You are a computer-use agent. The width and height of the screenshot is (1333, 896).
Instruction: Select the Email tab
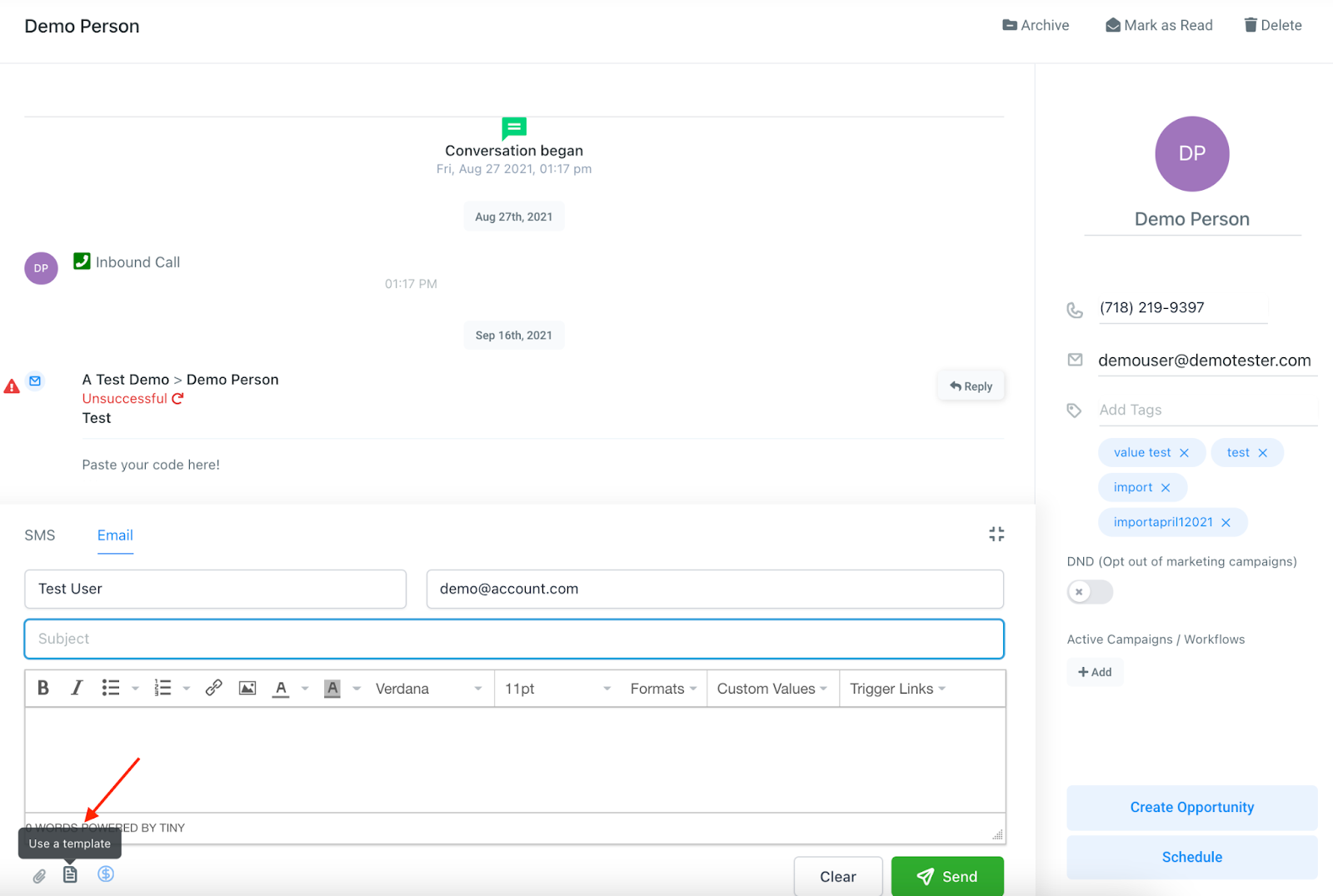pos(115,535)
